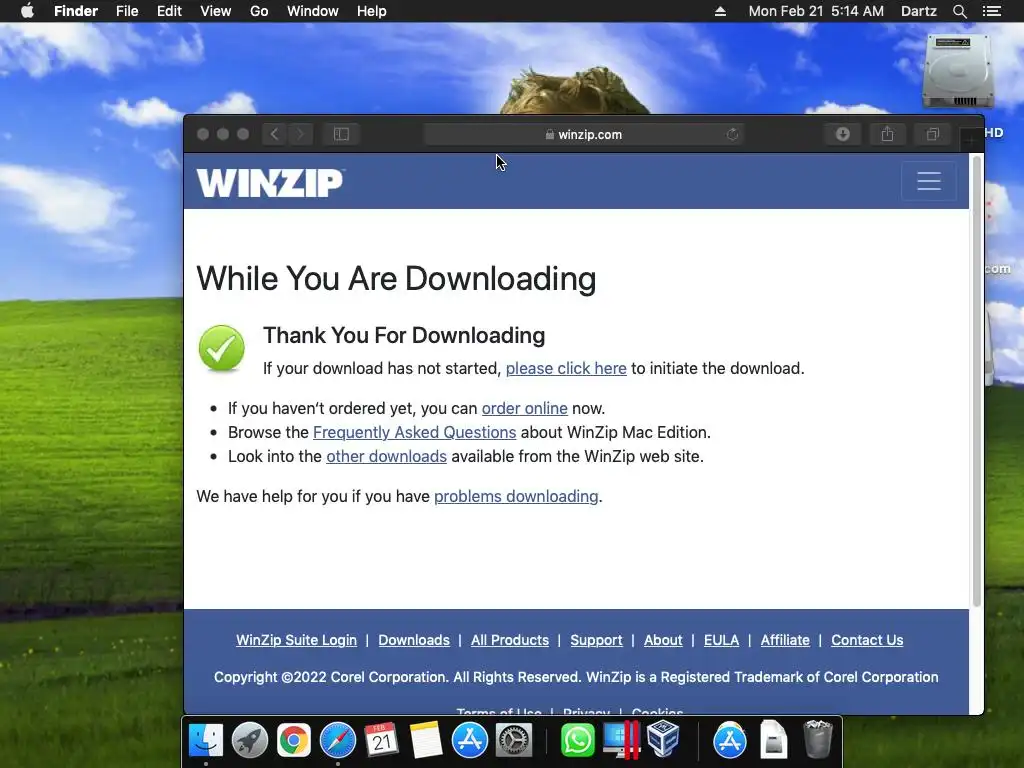
Task: Open the 'problems downloading' help link
Action: [516, 496]
